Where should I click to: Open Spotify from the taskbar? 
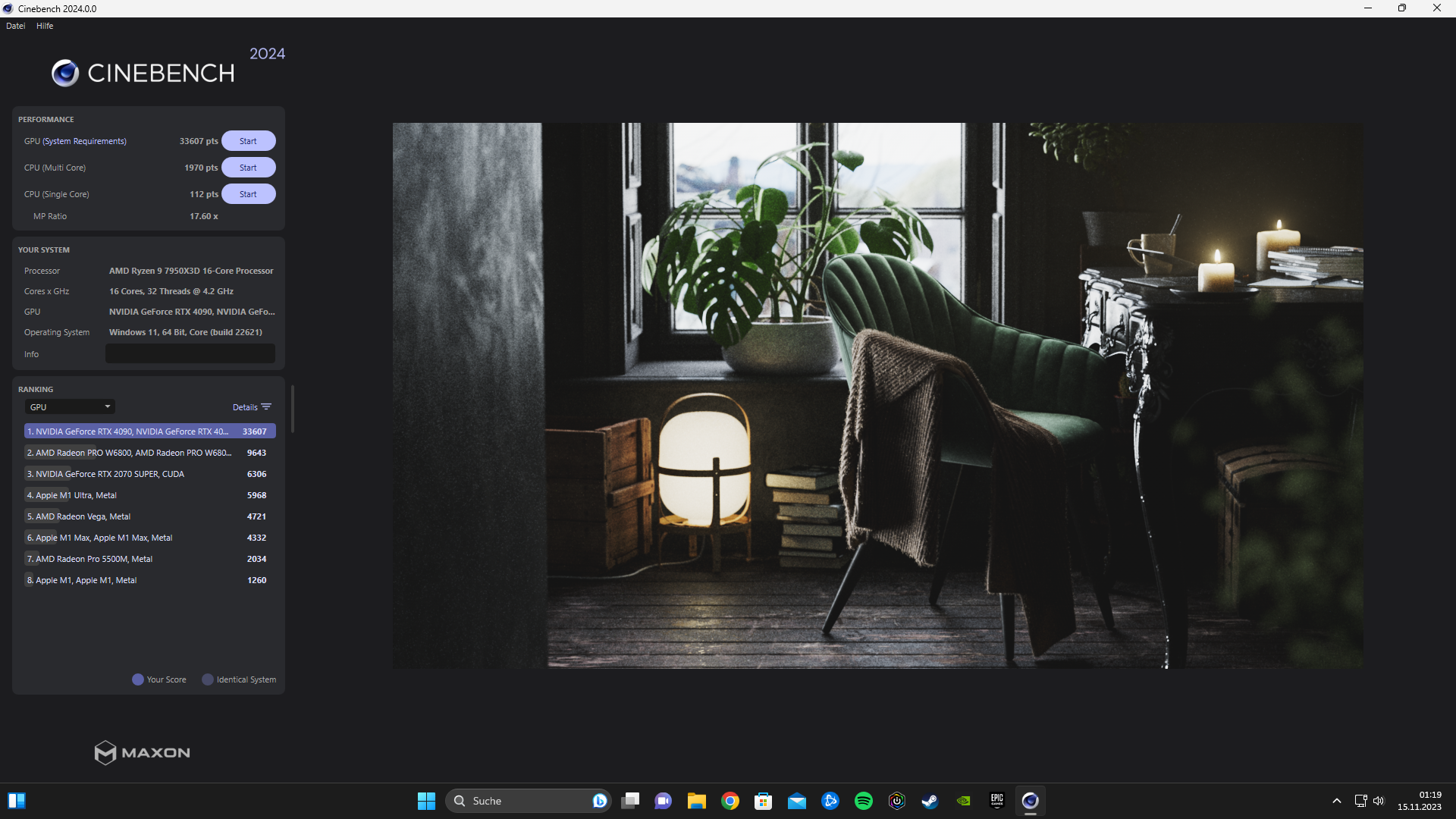pos(864,800)
